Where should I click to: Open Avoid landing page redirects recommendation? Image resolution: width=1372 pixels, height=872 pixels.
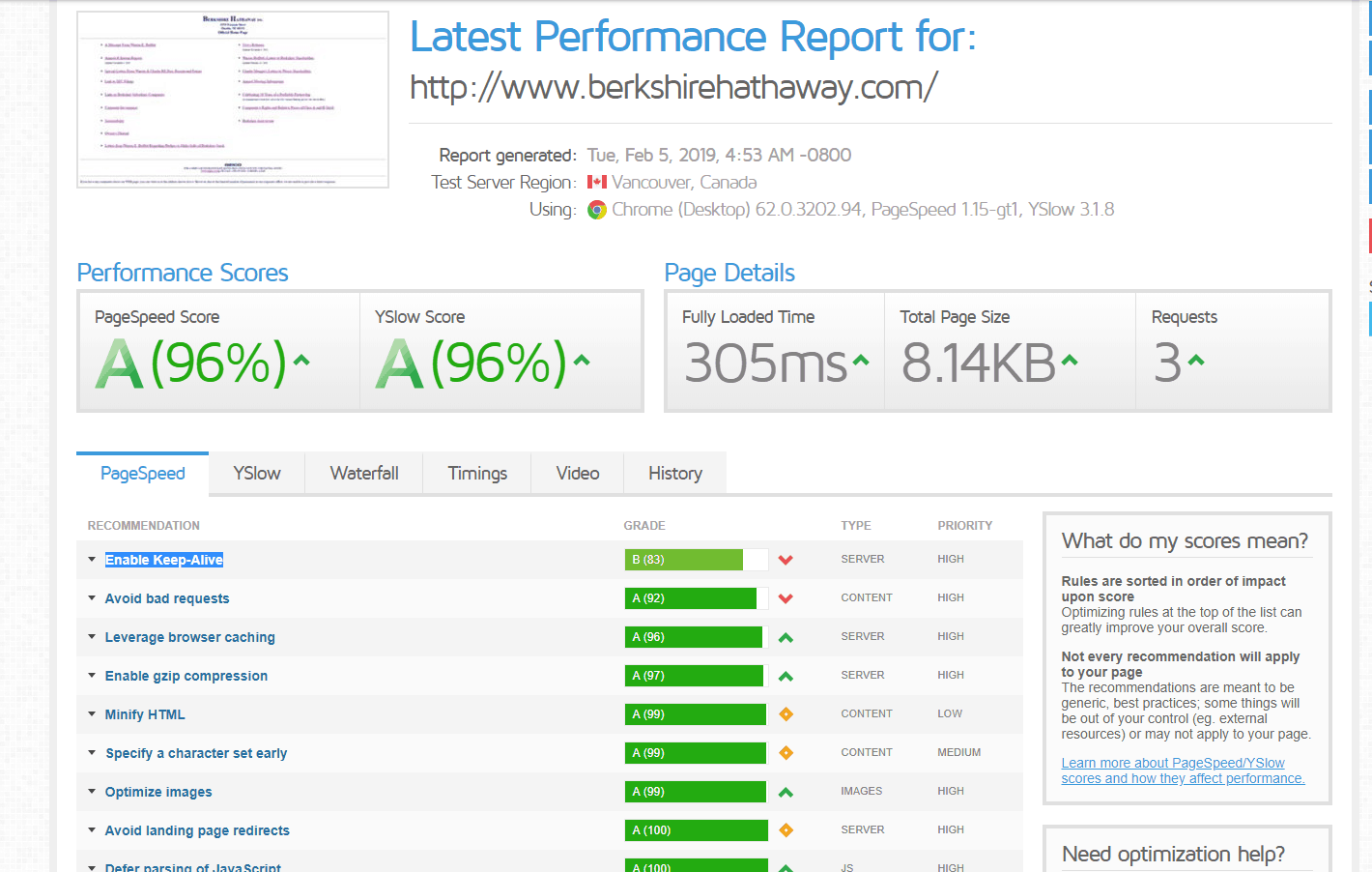[x=197, y=830]
